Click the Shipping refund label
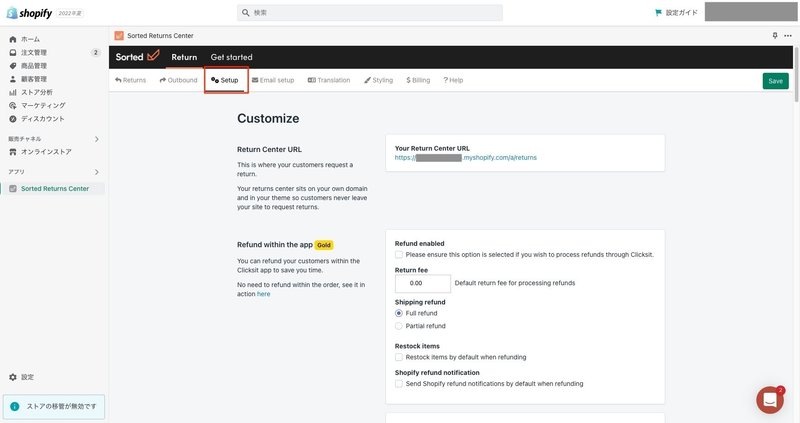This screenshot has height=423, width=800. (x=420, y=302)
